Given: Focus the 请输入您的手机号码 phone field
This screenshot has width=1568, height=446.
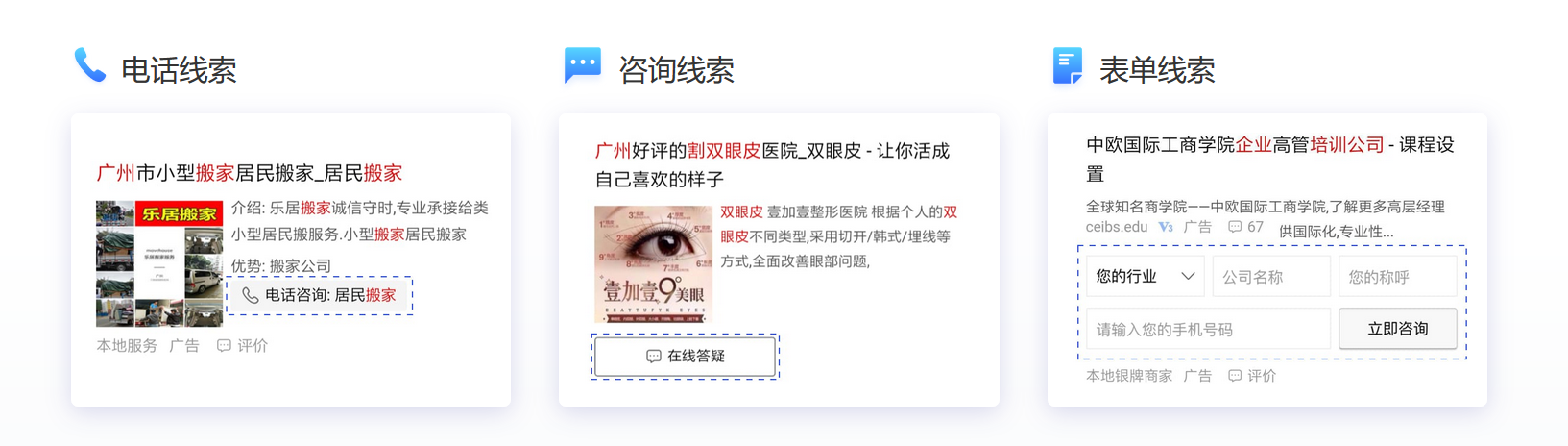Looking at the screenshot, I should (1208, 329).
